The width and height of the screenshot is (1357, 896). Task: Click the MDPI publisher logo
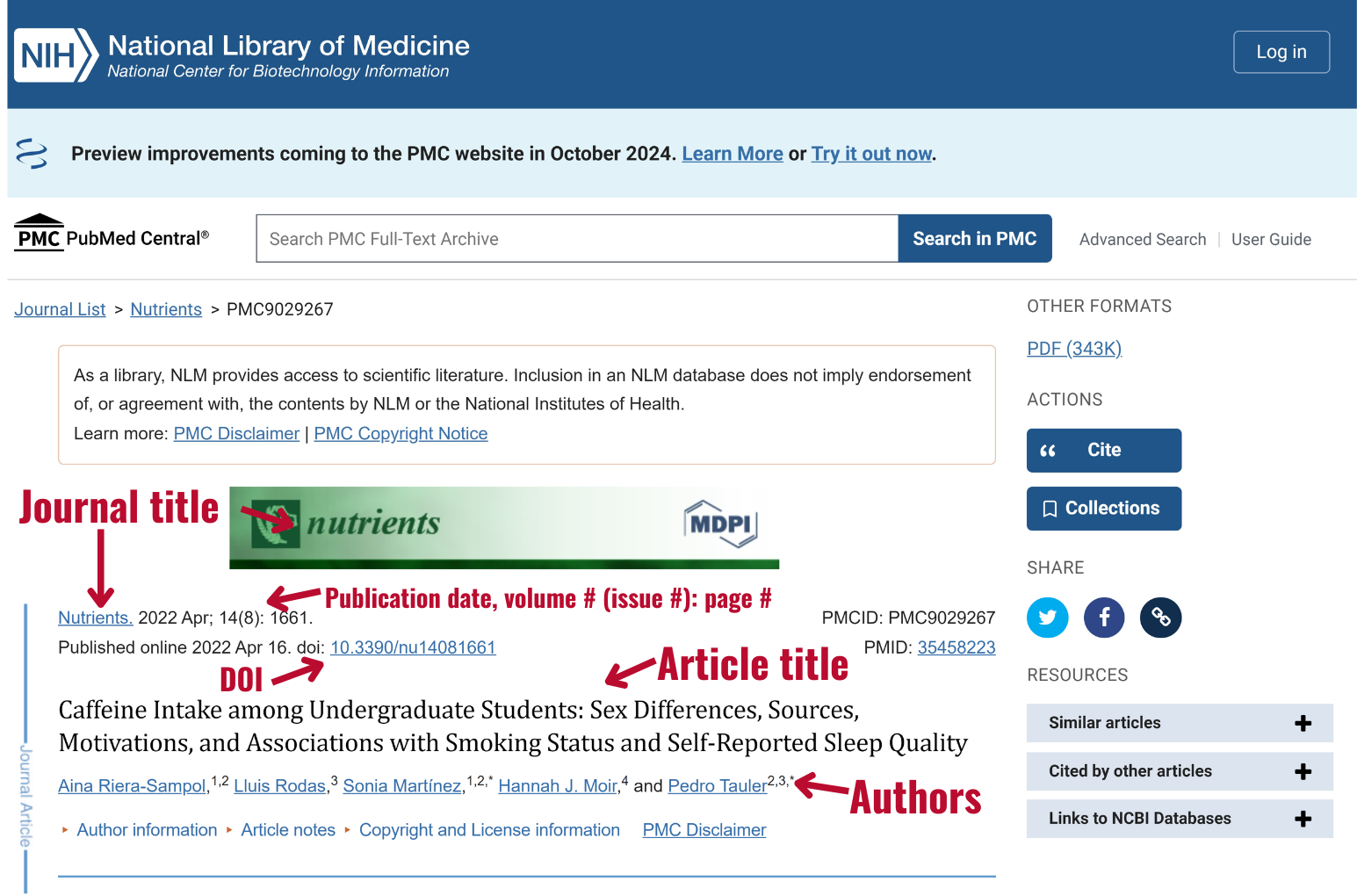(x=720, y=524)
